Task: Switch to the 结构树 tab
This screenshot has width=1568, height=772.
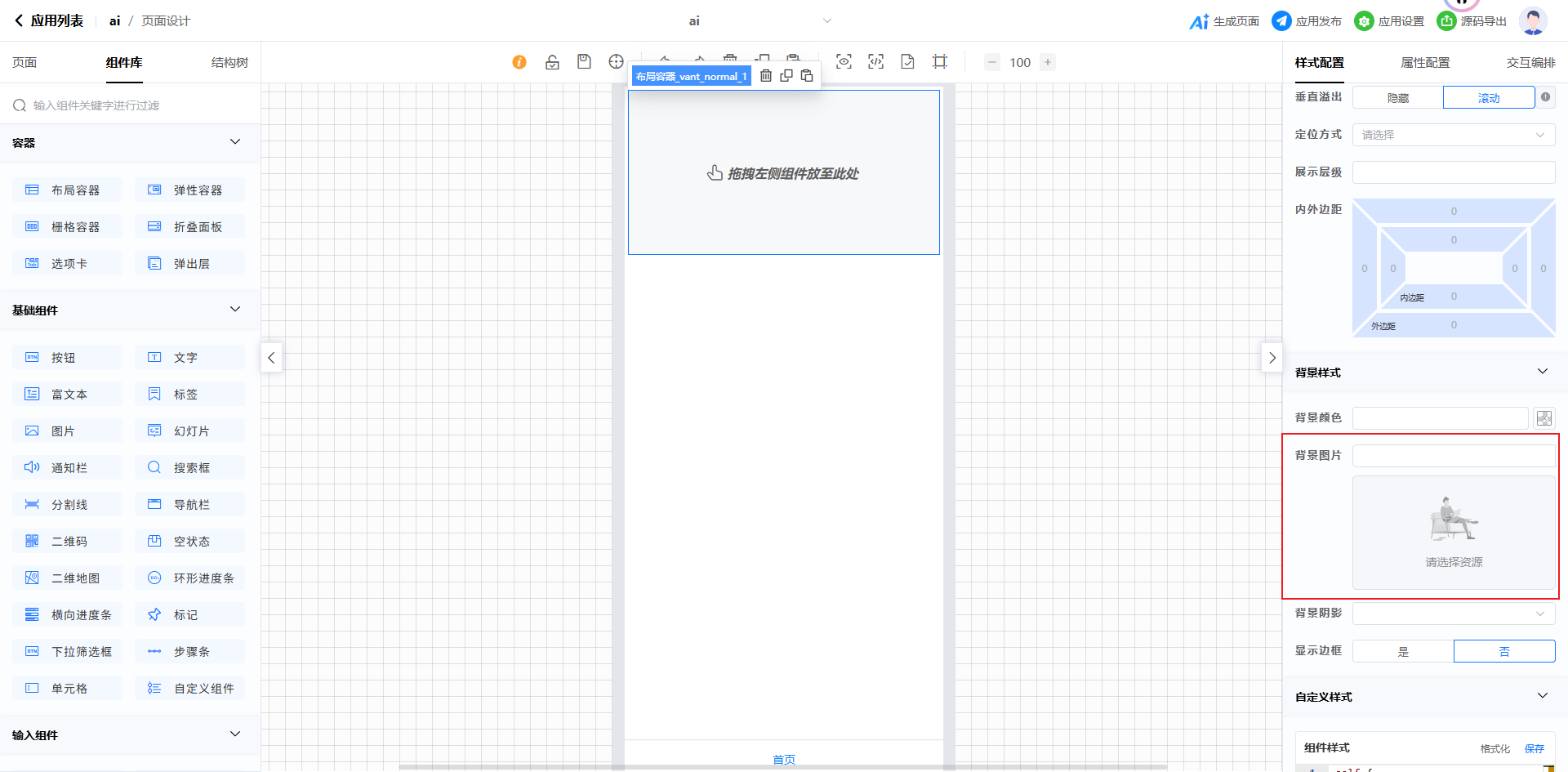Action: click(x=229, y=63)
